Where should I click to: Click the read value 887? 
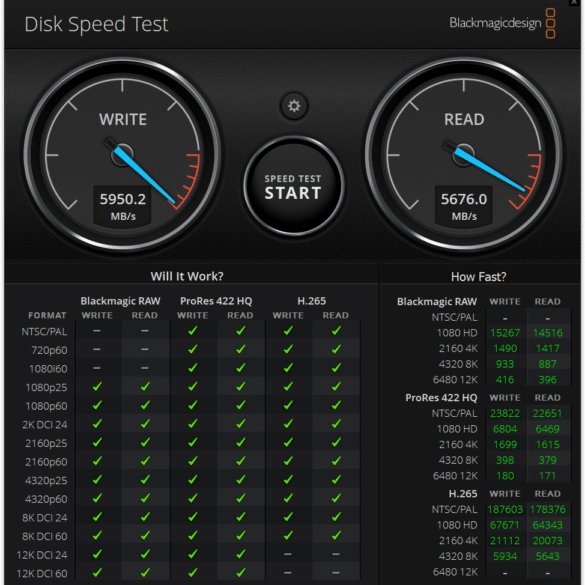point(547,364)
